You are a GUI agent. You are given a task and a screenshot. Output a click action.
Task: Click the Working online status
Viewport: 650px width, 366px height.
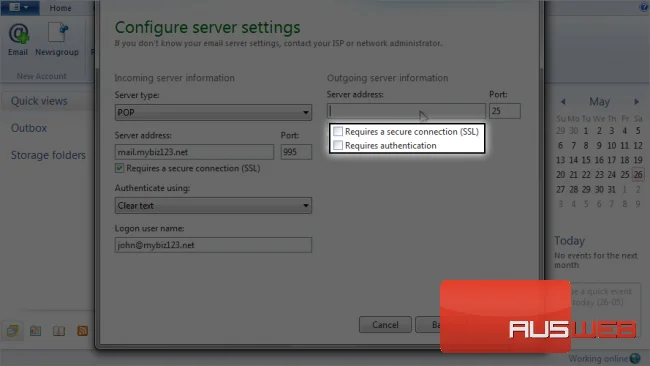pos(604,359)
